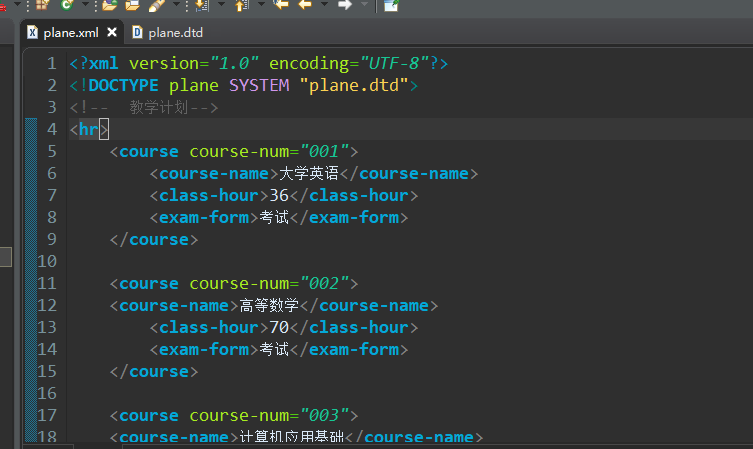The image size is (753, 449).
Task: Click the D file icon on plane.dtd tab
Action: 137,32
